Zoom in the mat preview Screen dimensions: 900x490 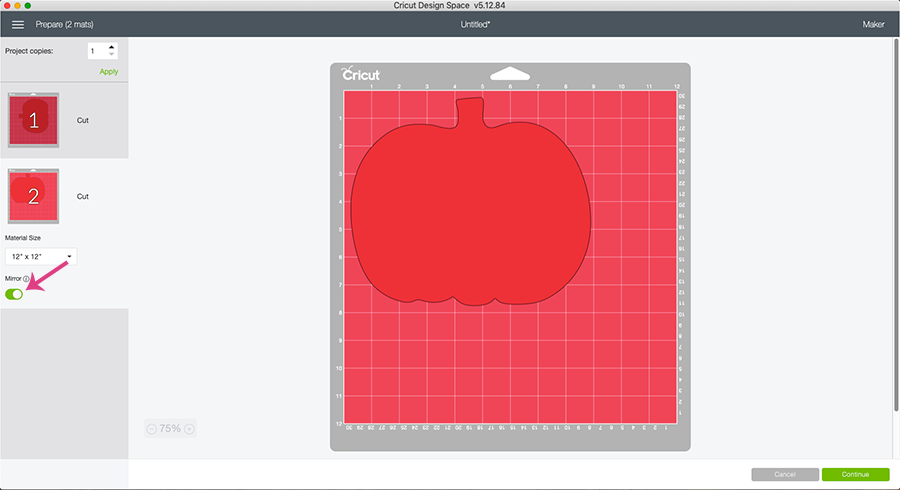(x=190, y=429)
